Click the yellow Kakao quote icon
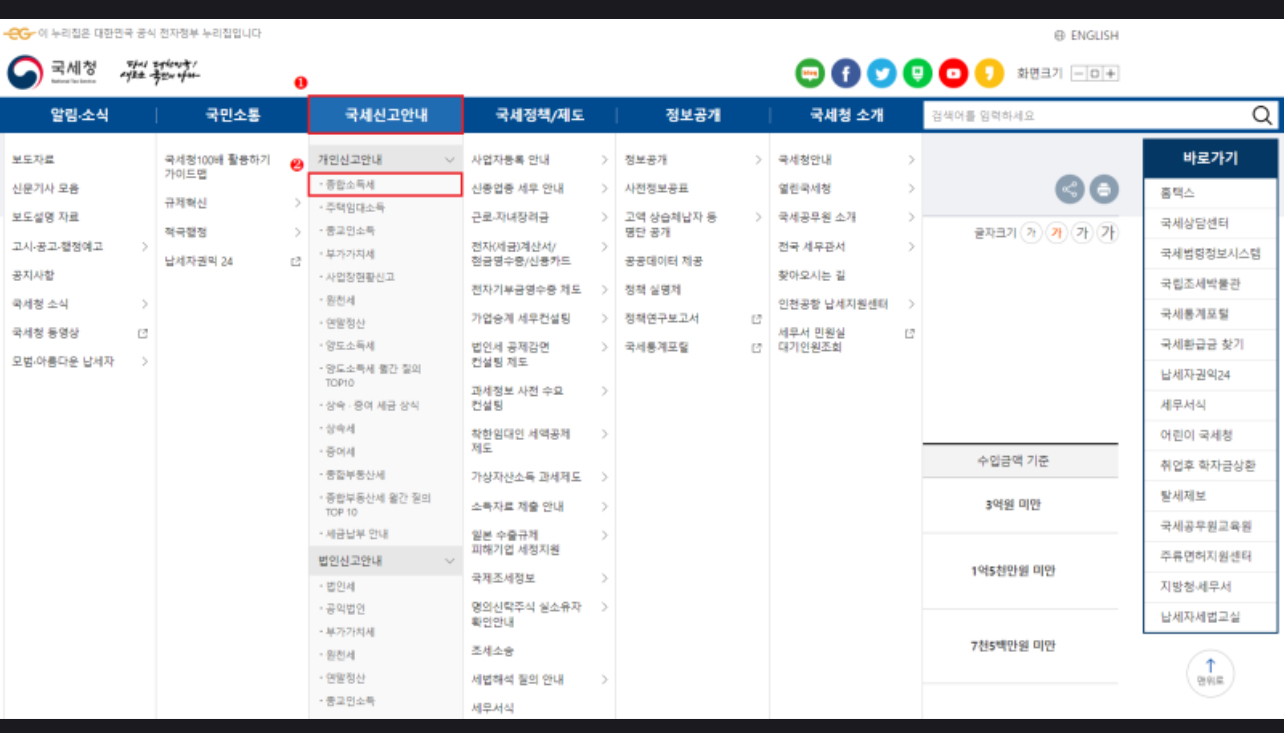Screen dimensions: 1284x733 pyautogui.click(x=989, y=73)
